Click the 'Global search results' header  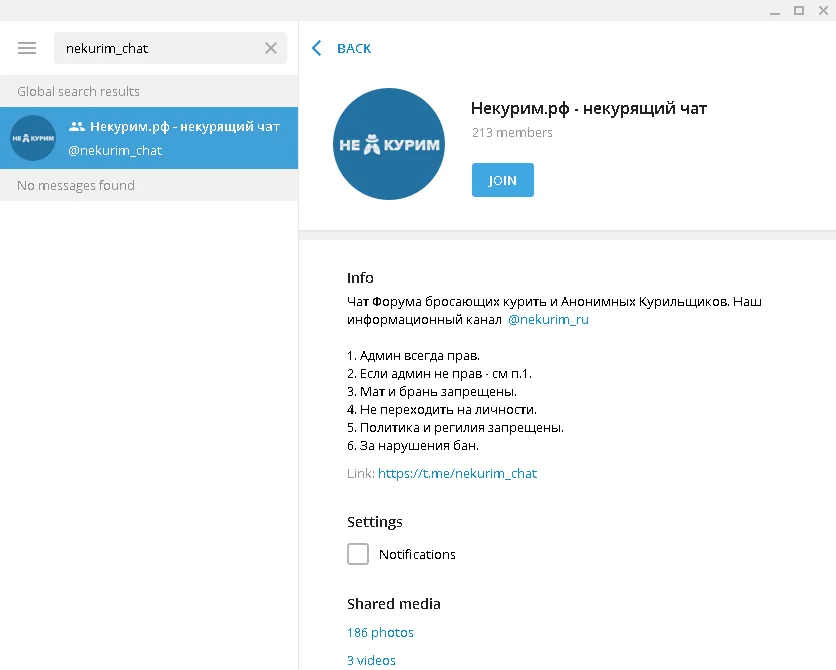click(78, 91)
